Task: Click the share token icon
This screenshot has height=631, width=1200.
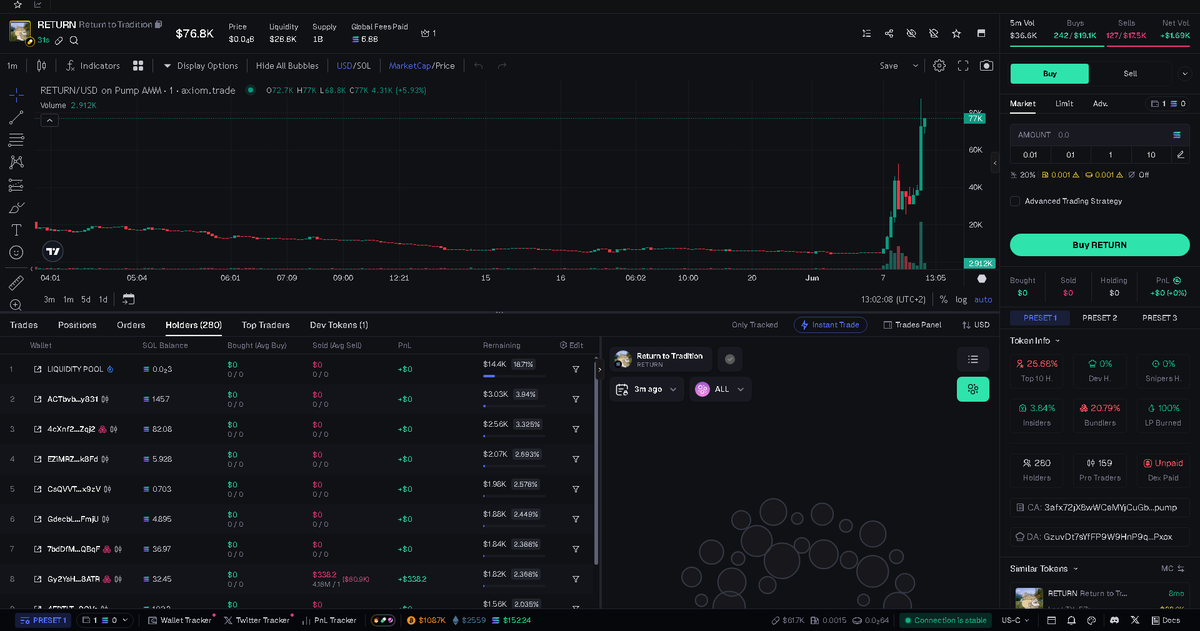Action: pos(889,33)
